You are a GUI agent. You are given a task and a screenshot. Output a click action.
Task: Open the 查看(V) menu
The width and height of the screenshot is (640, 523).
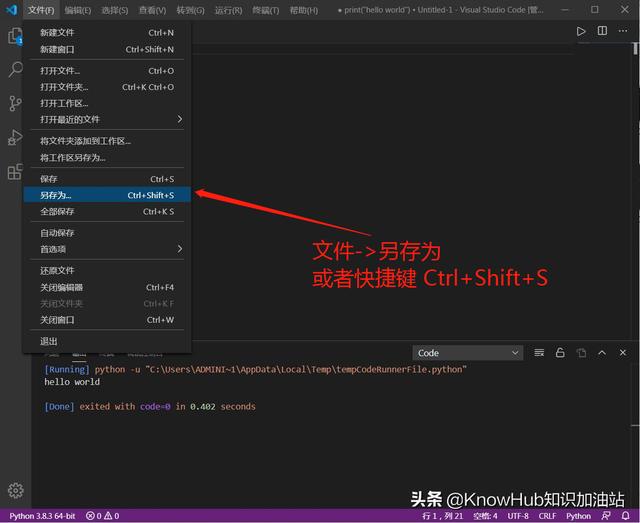pos(152,10)
